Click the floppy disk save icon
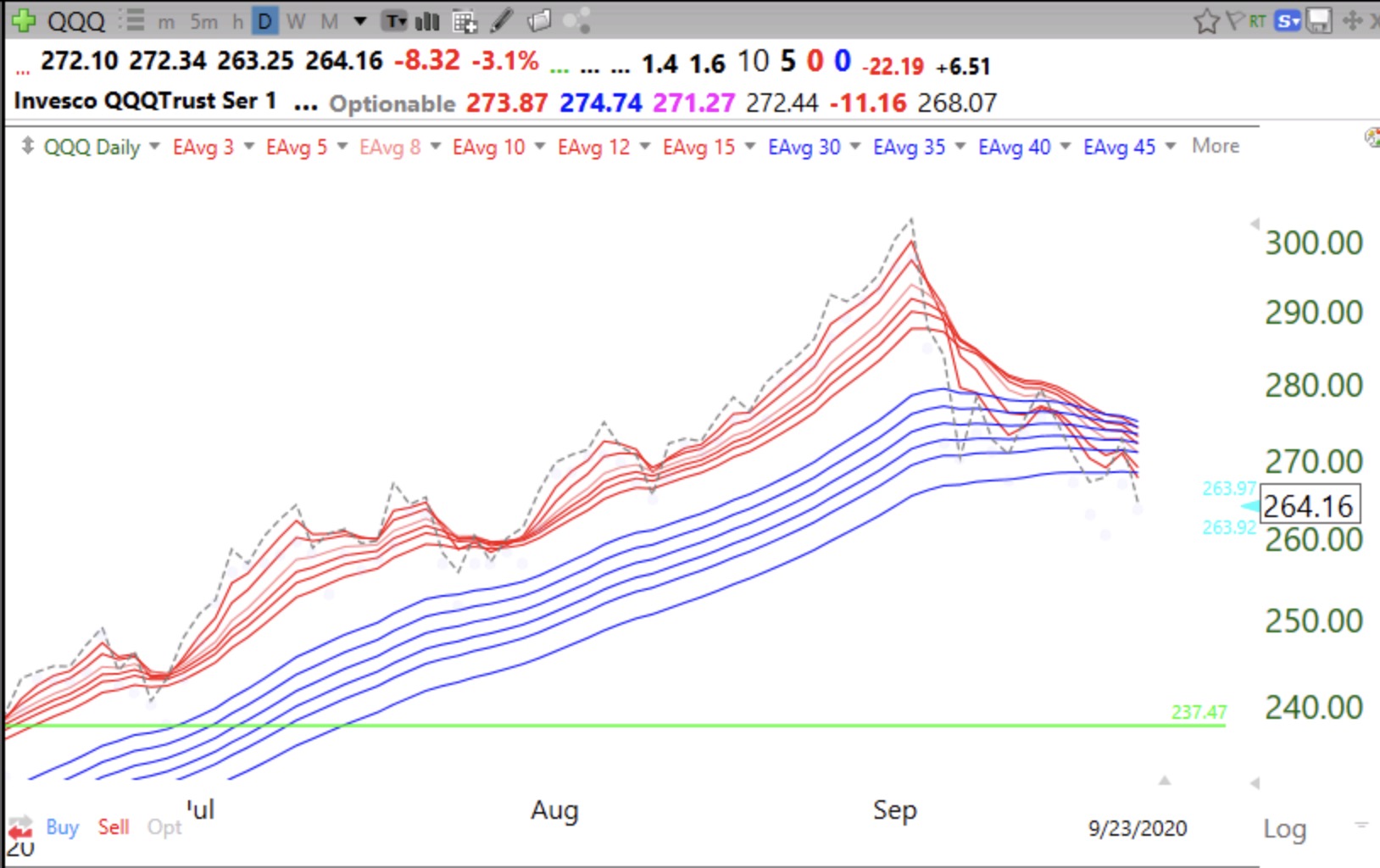This screenshot has height=868, width=1380. click(x=1319, y=20)
